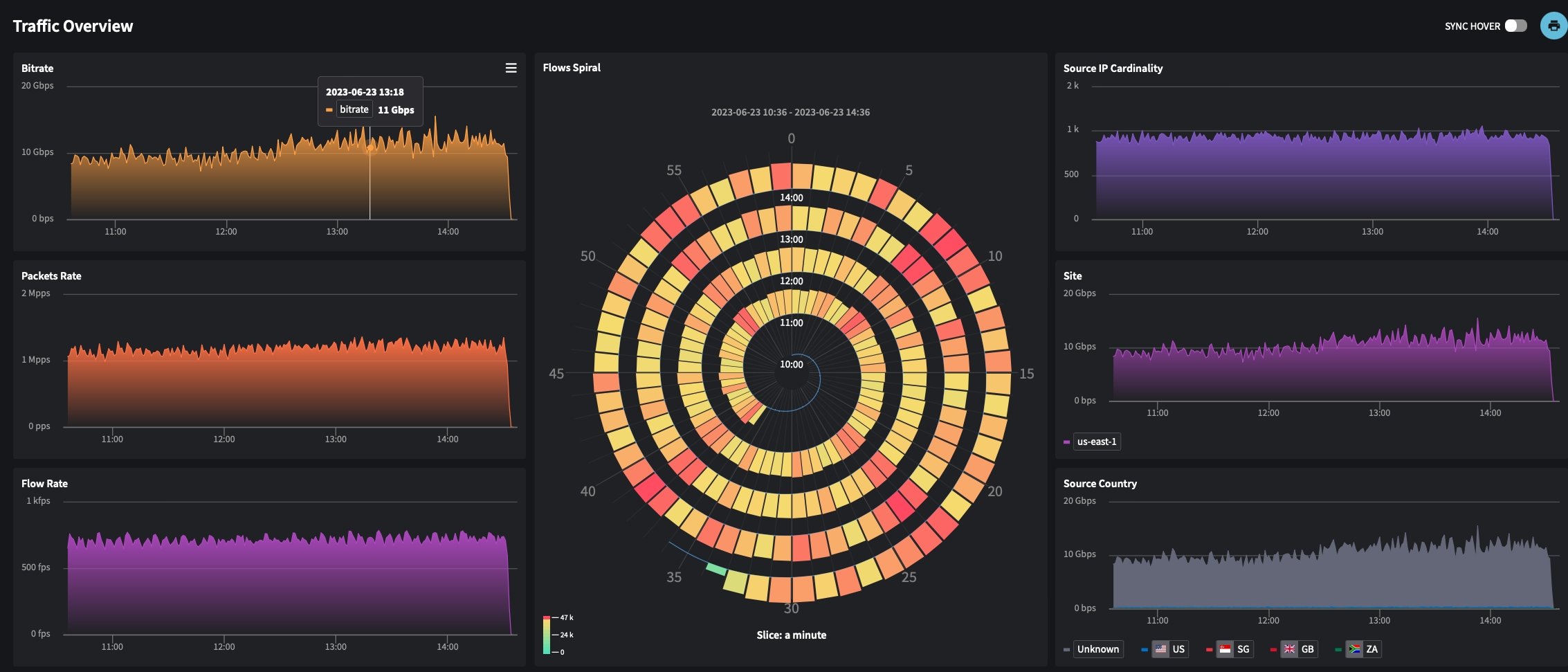Click the green ZA legend color marker
The image size is (1568, 672).
[1338, 649]
